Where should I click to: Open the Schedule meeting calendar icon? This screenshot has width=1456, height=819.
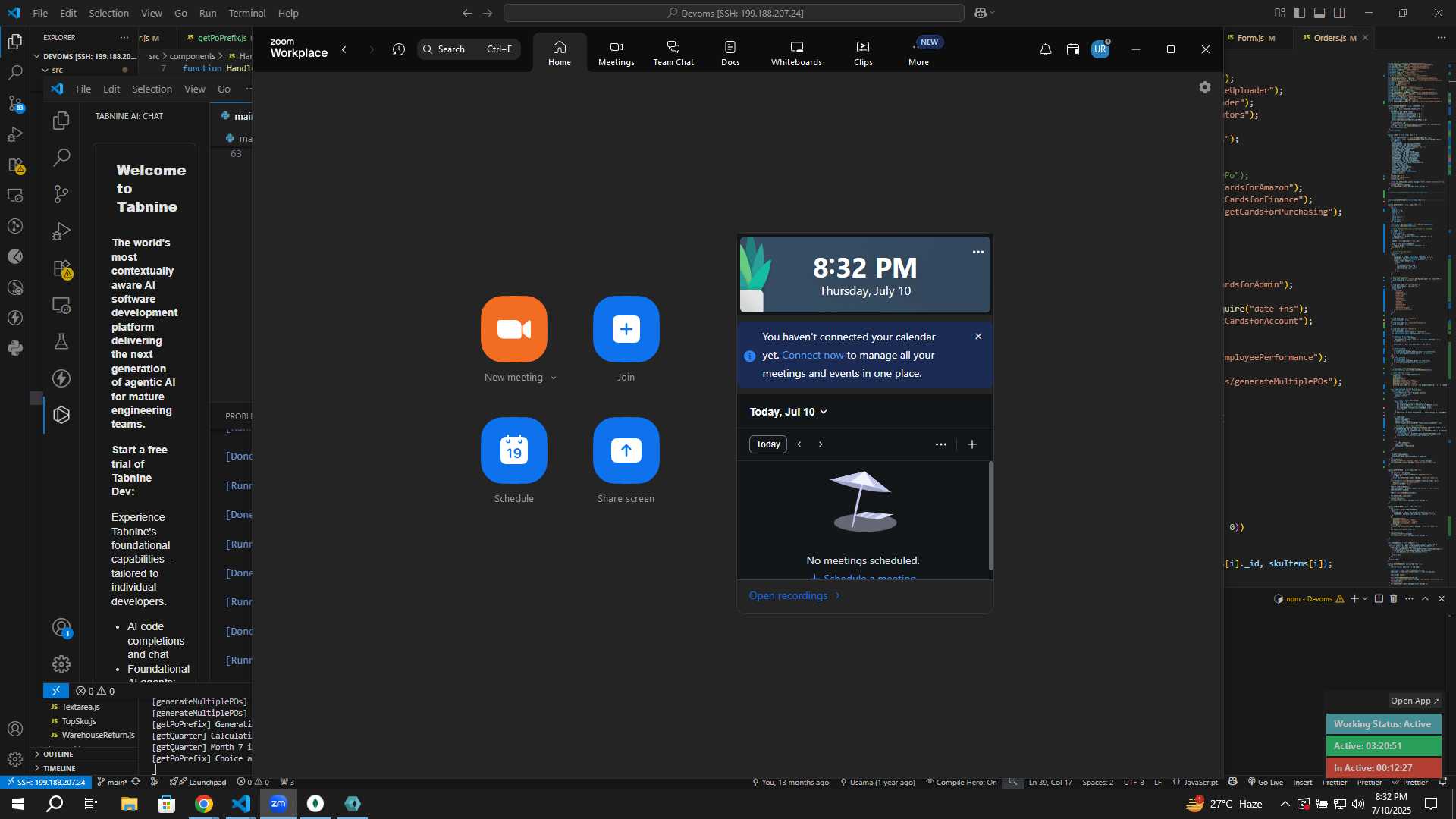coord(513,450)
